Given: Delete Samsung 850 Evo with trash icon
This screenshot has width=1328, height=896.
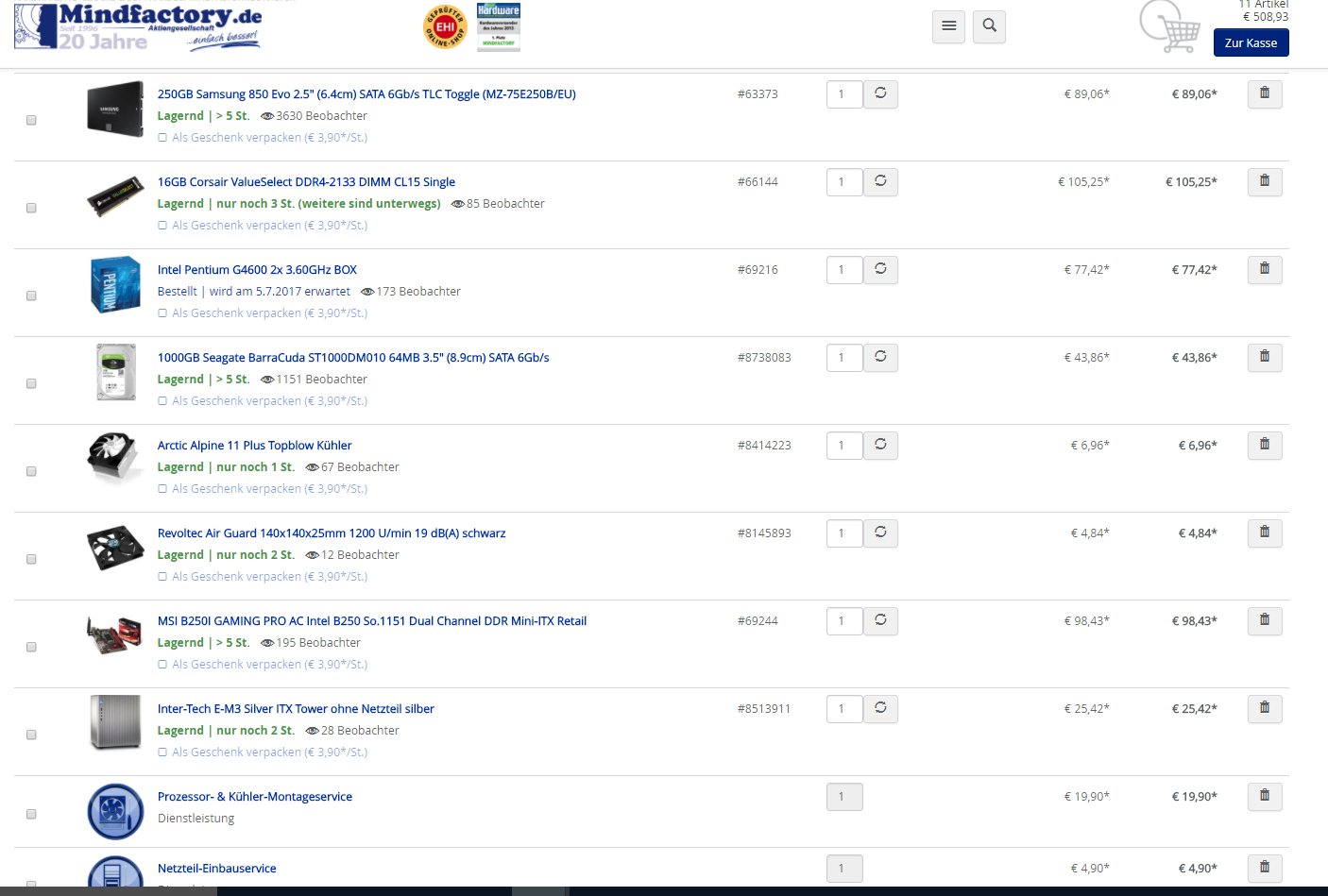Looking at the screenshot, I should click(1265, 93).
